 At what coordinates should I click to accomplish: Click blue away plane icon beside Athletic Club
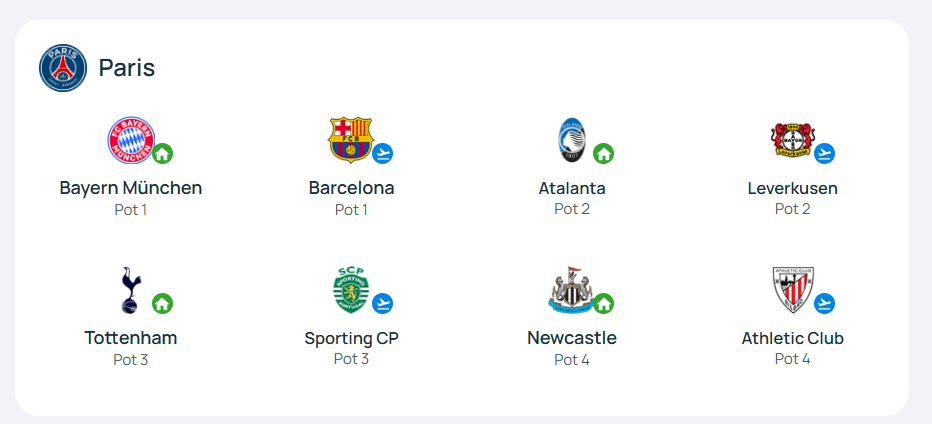824,303
